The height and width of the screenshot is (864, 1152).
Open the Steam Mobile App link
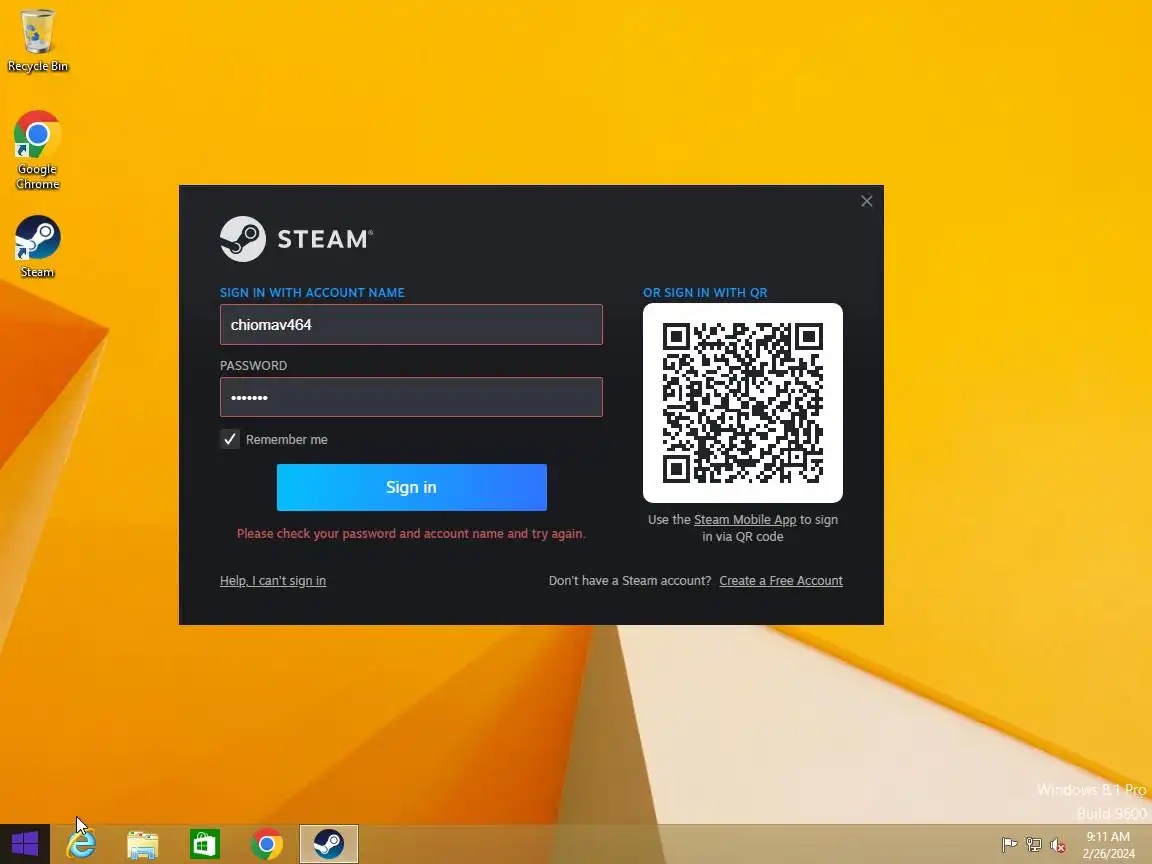pyautogui.click(x=745, y=519)
